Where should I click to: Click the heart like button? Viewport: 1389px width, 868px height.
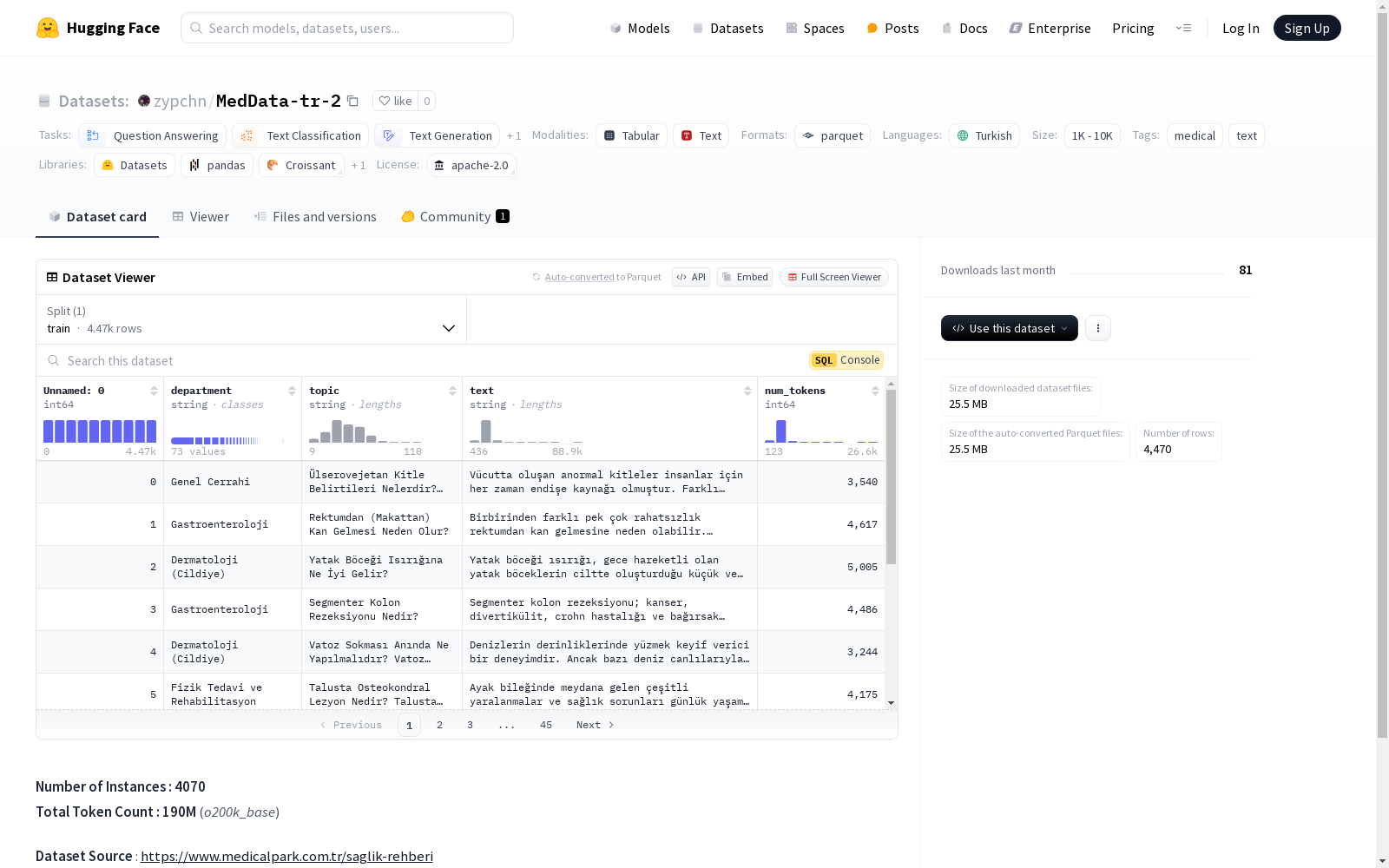(x=395, y=101)
